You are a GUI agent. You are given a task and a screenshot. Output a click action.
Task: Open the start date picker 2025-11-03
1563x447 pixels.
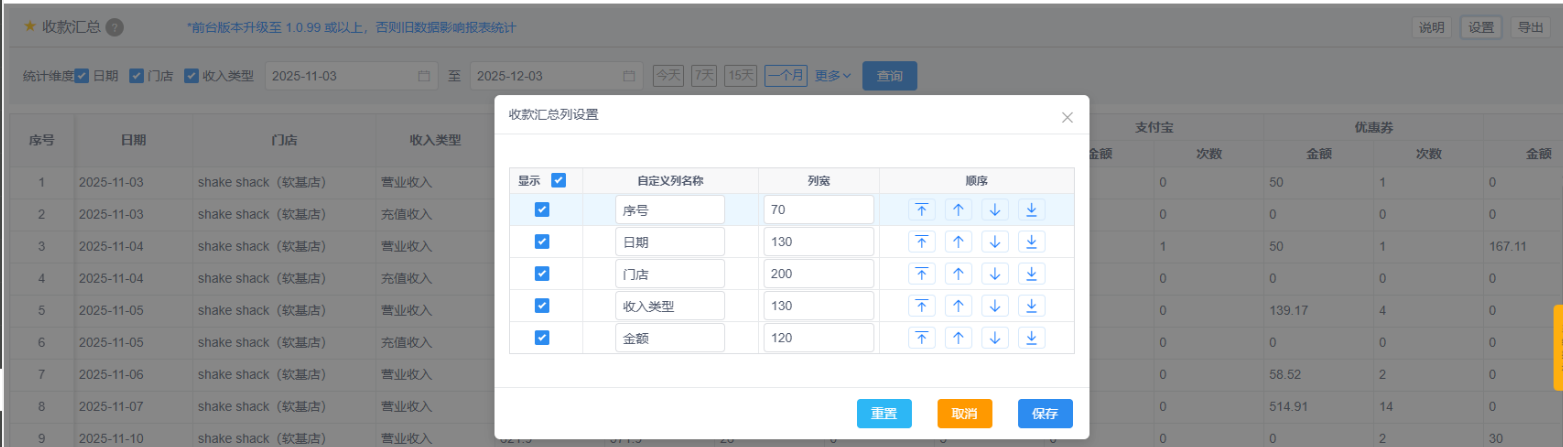350,76
